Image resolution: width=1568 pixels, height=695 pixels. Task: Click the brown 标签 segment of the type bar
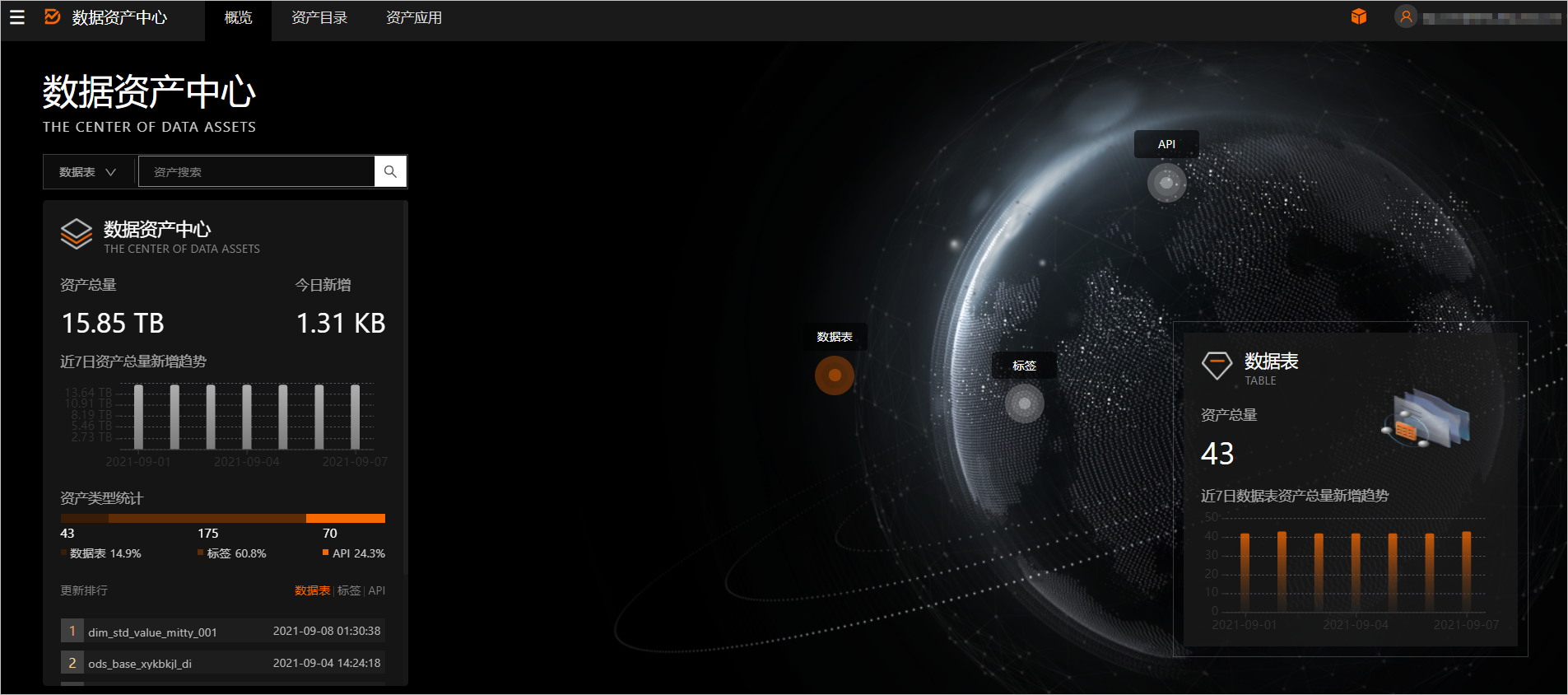point(207,519)
